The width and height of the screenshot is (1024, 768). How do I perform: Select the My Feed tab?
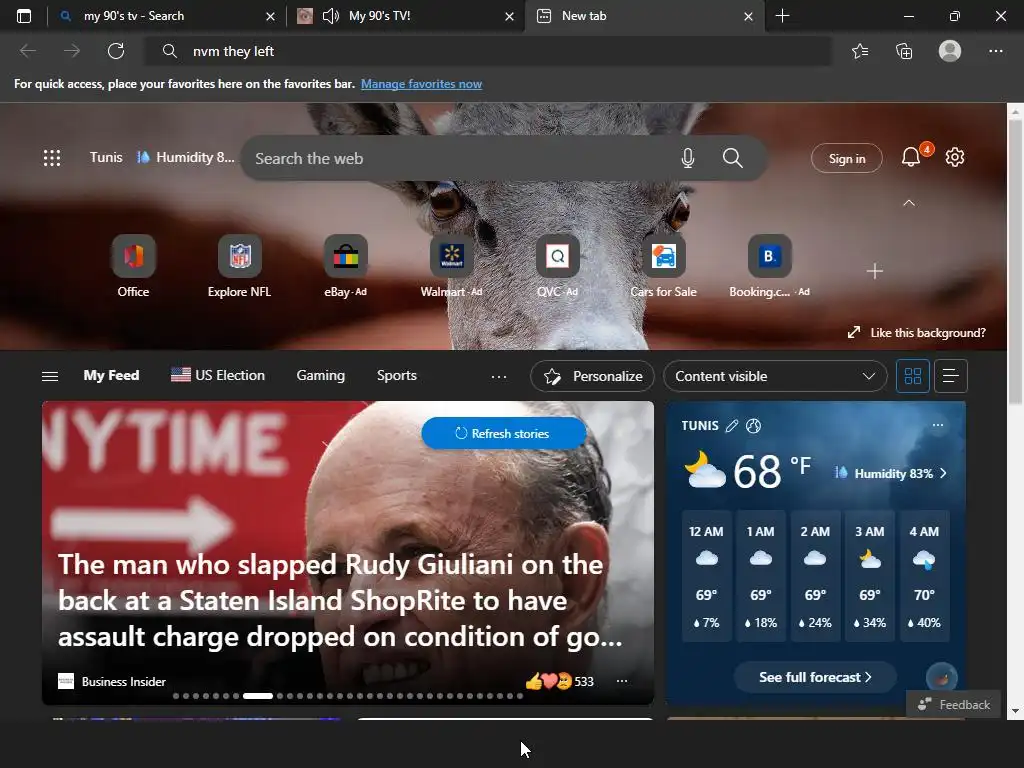pyautogui.click(x=111, y=376)
